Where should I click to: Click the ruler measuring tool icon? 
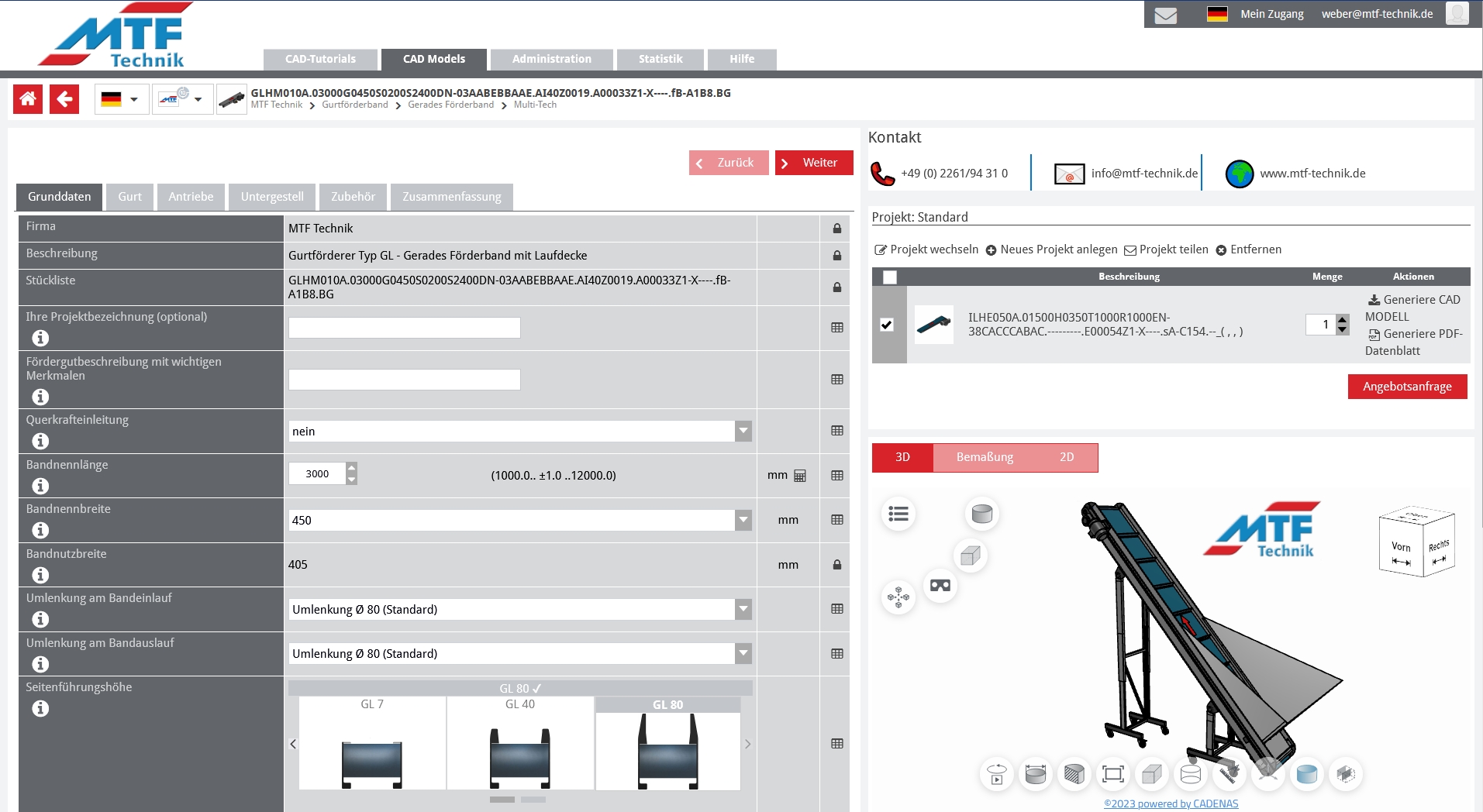(1230, 773)
